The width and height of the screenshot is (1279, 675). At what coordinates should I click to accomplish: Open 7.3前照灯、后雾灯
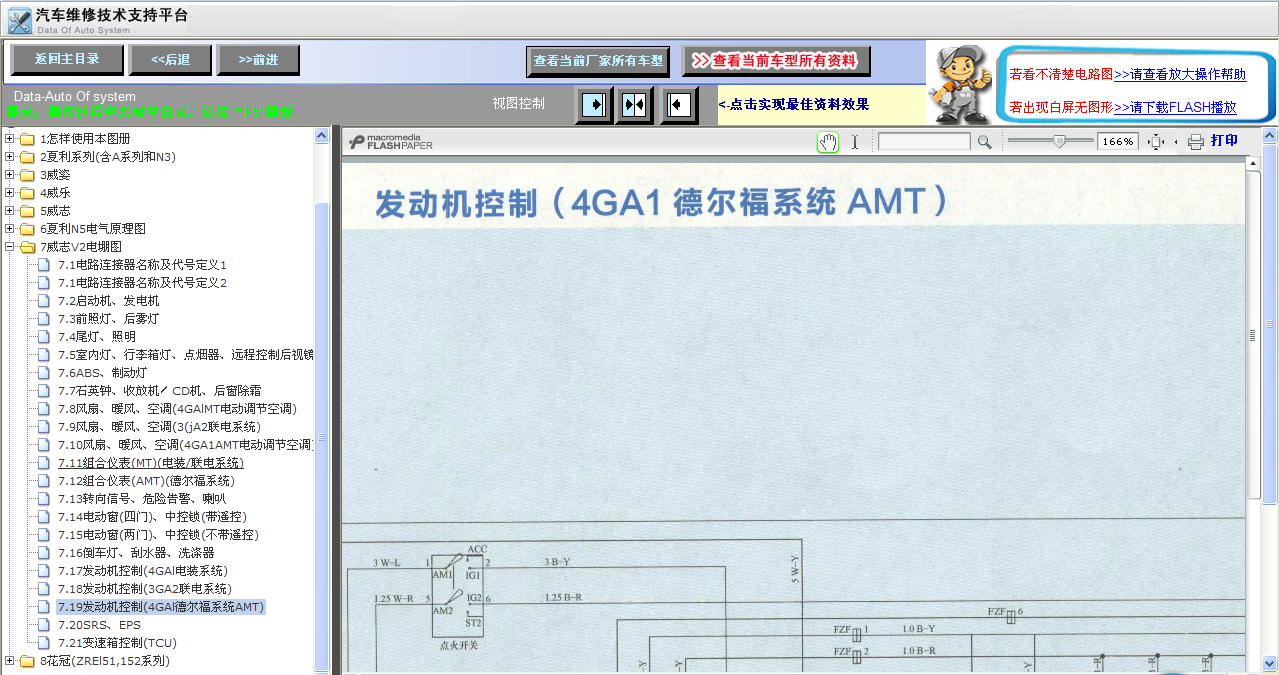tap(108, 319)
